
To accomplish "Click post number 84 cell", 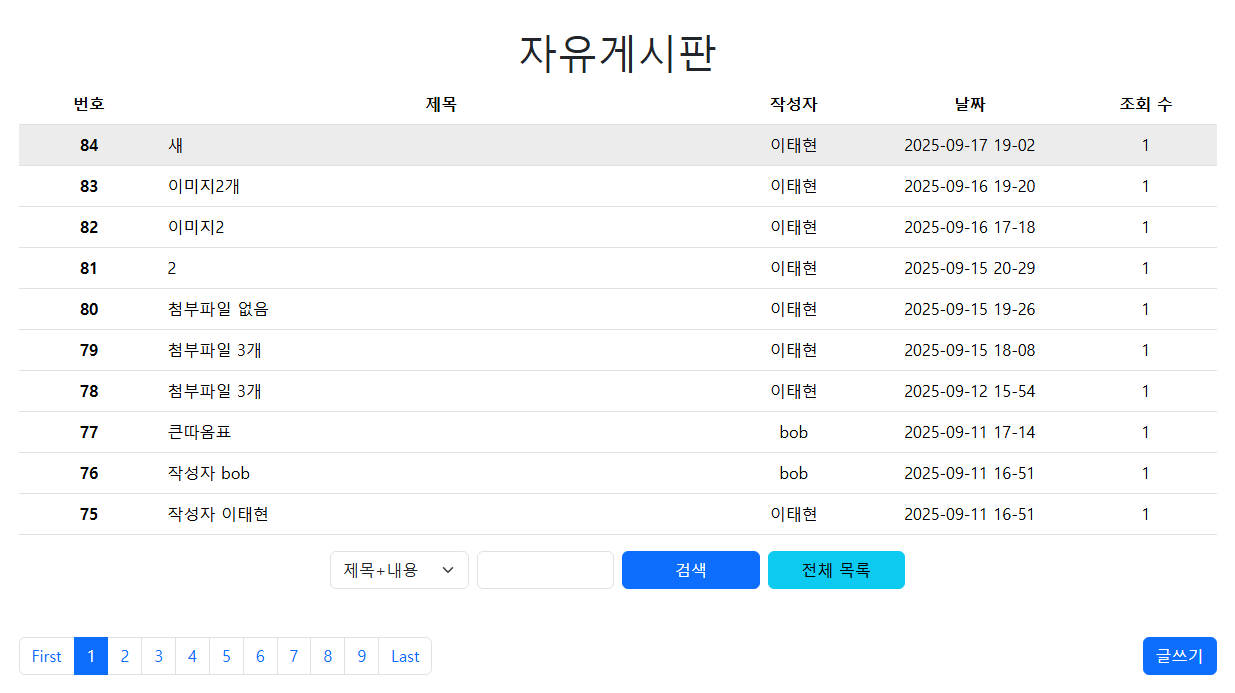I will click(89, 145).
